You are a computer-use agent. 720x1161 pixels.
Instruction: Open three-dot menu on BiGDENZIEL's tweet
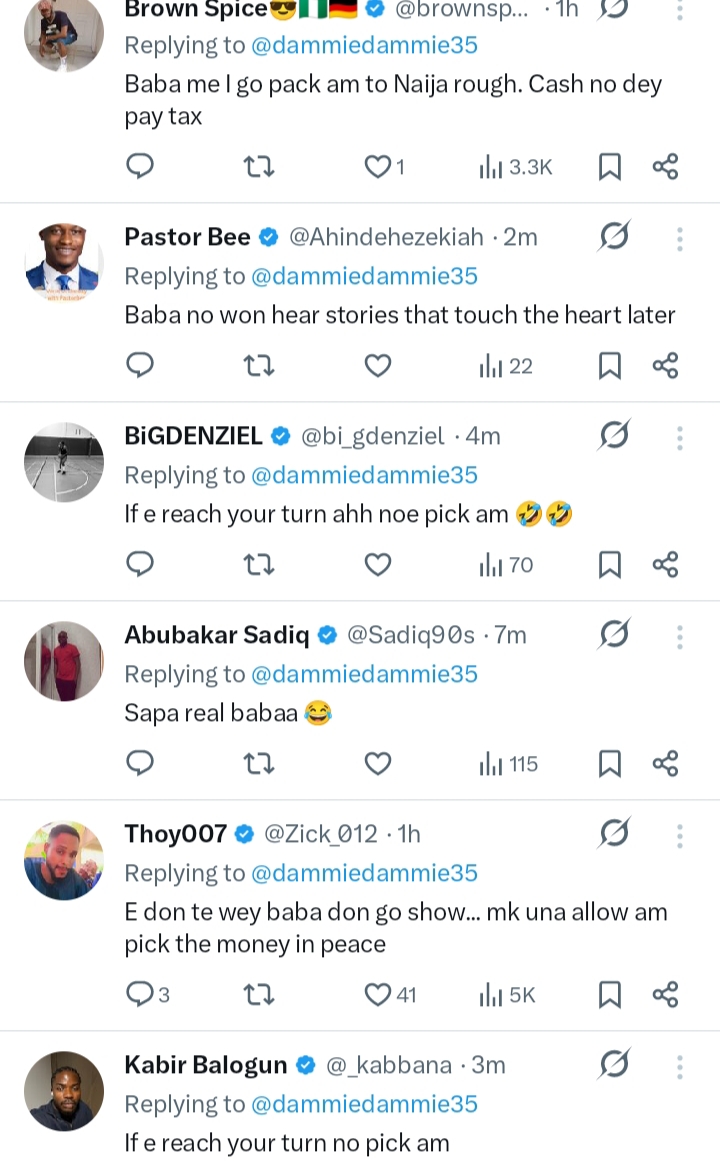pos(680,437)
